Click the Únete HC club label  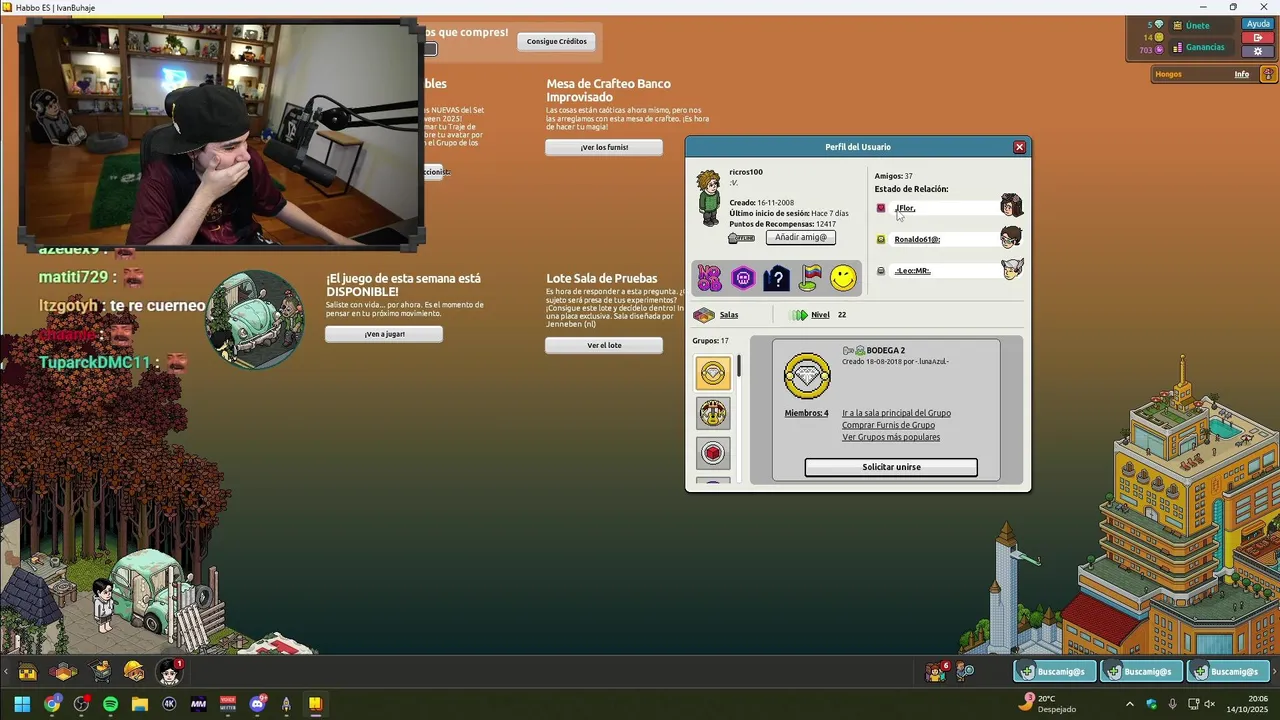click(x=1197, y=25)
